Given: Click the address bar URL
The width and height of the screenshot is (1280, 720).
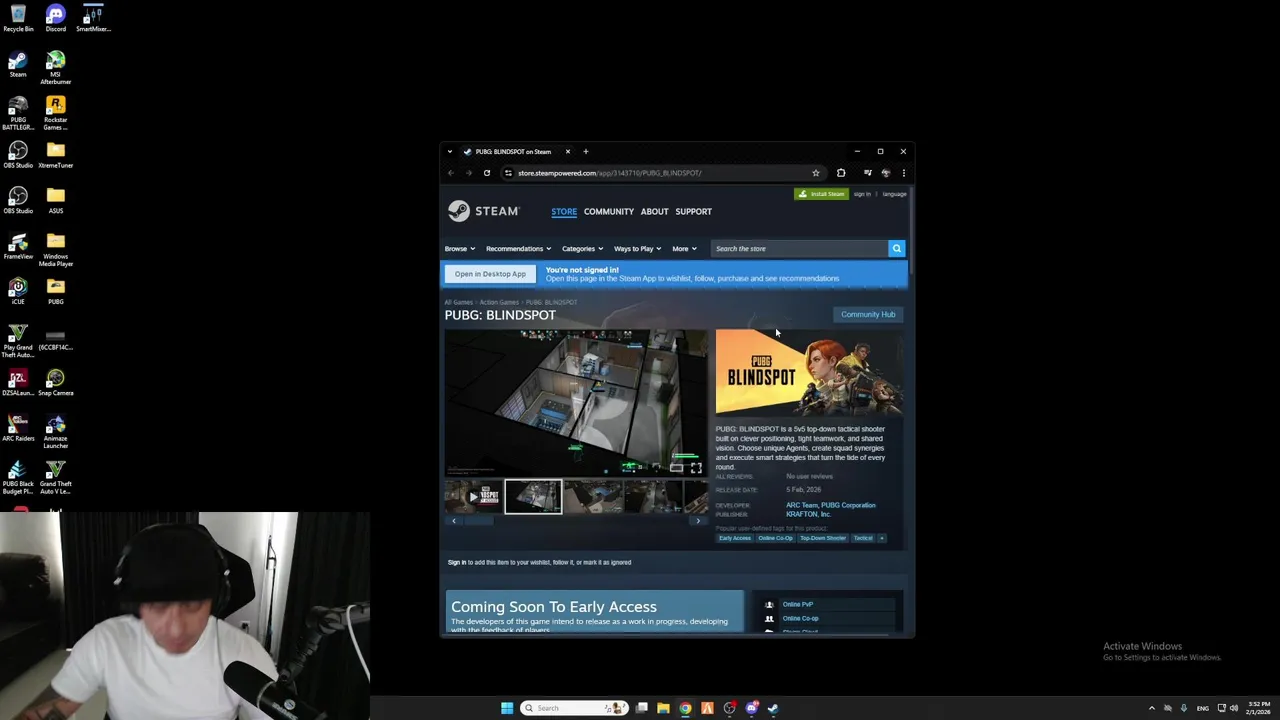Looking at the screenshot, I should point(609,173).
